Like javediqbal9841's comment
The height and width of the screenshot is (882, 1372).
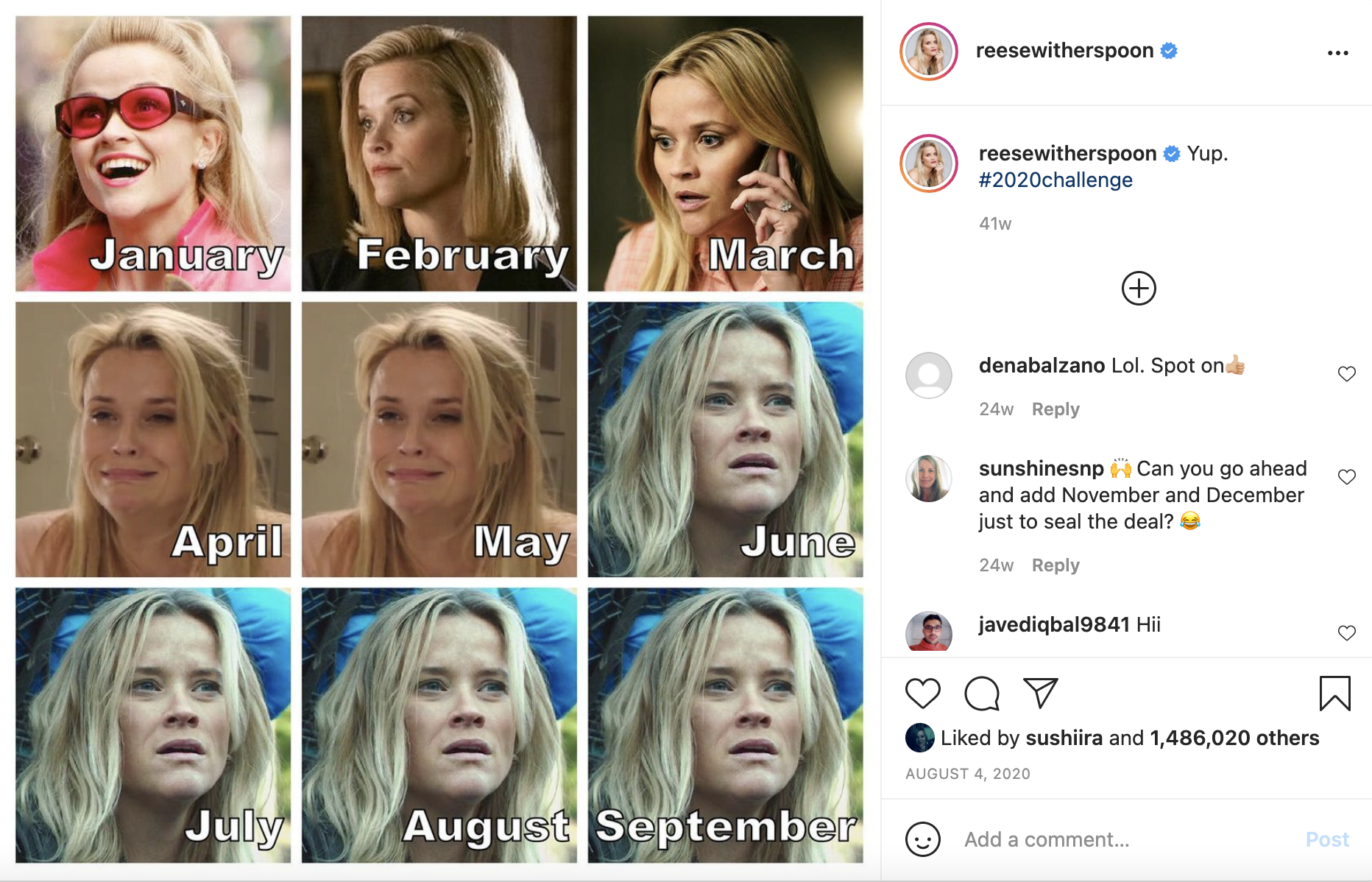pos(1346,633)
